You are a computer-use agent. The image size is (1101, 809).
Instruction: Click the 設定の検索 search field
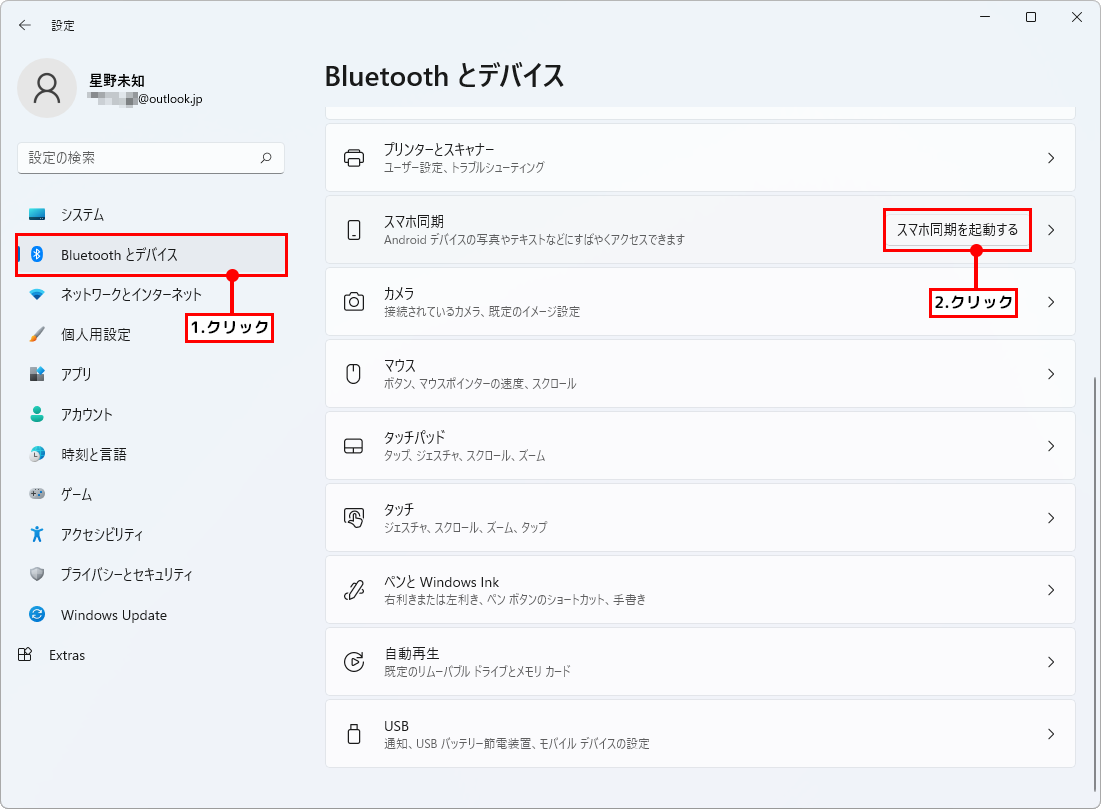pos(151,157)
